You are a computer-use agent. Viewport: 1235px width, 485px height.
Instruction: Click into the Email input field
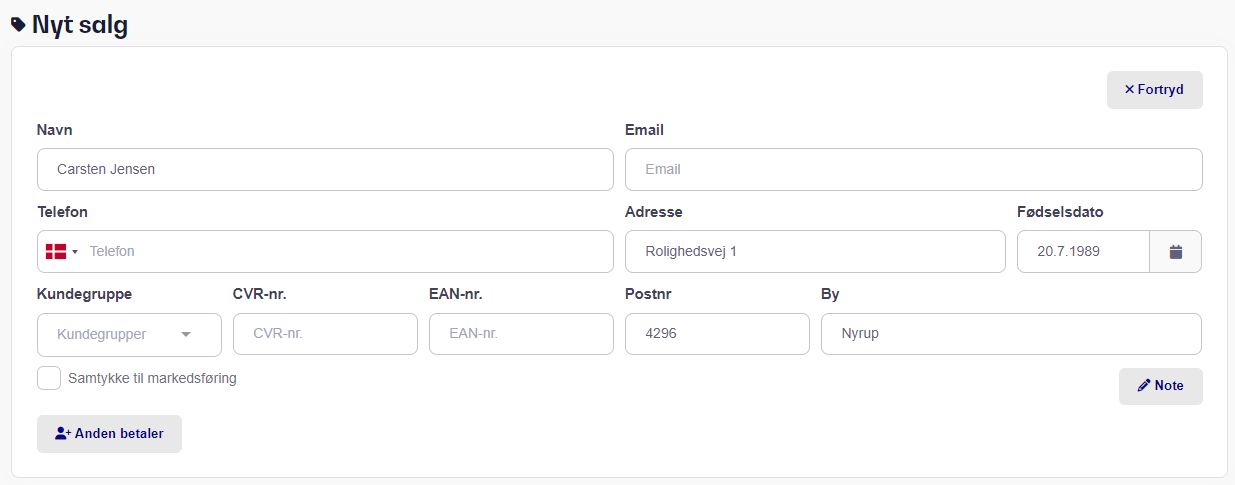pos(913,170)
